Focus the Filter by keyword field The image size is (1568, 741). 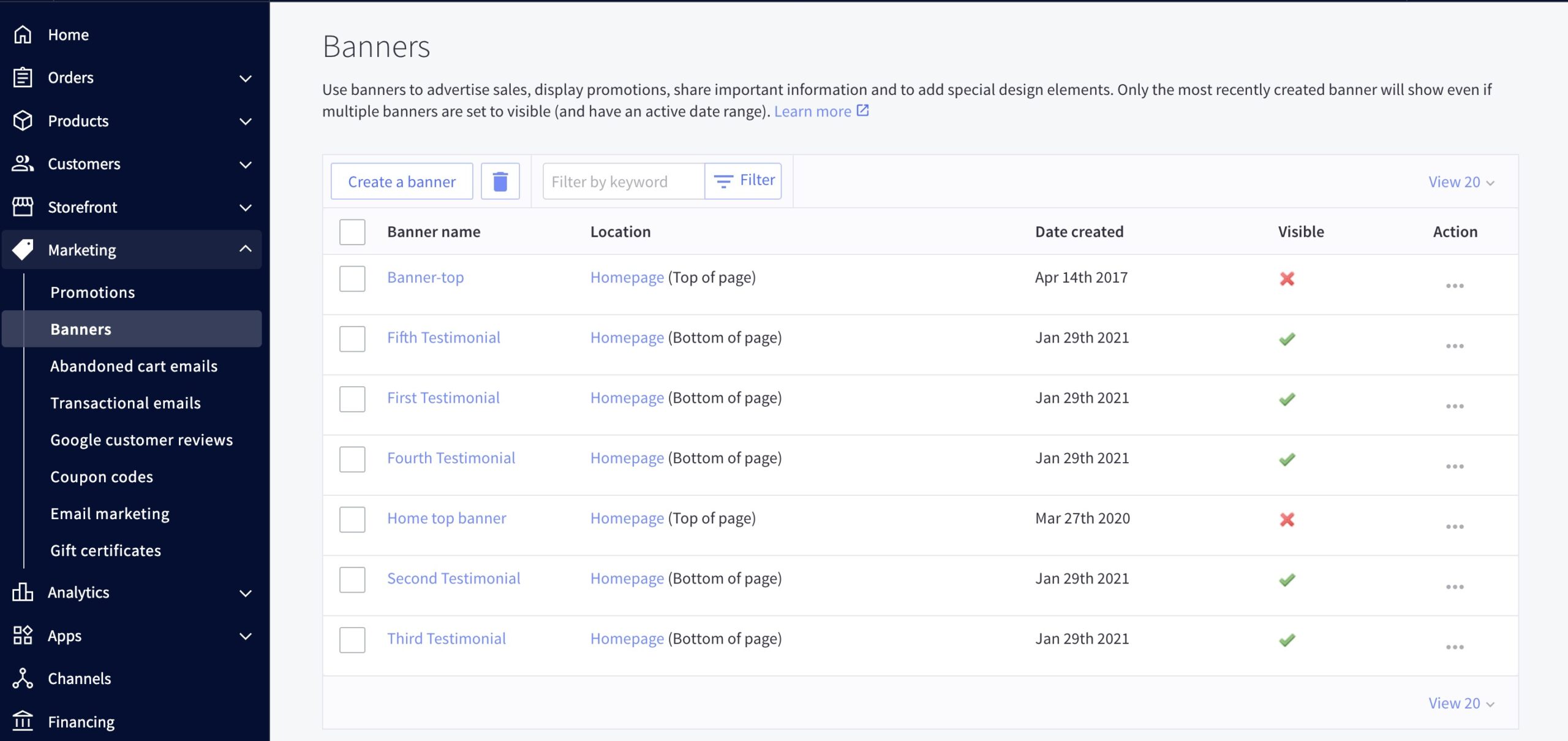click(x=622, y=181)
